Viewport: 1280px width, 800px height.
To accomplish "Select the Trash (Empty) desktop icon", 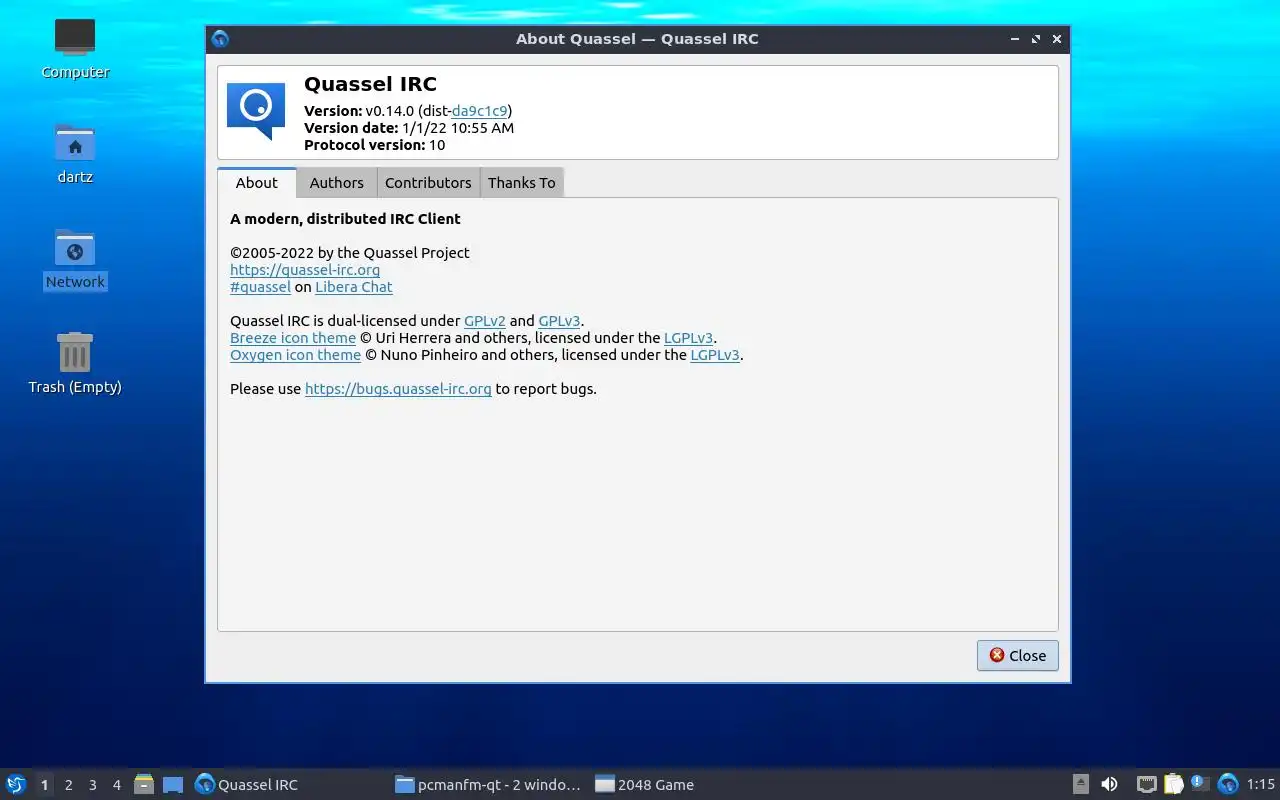I will (75, 363).
